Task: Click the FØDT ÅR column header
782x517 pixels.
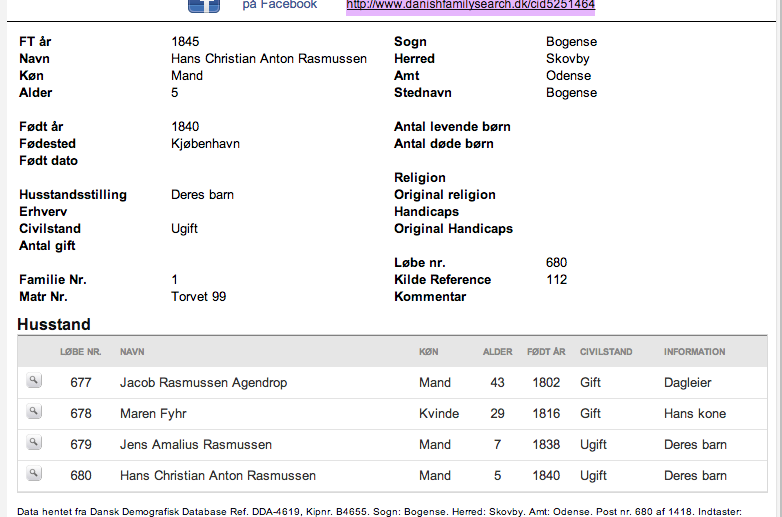Action: tap(546, 351)
